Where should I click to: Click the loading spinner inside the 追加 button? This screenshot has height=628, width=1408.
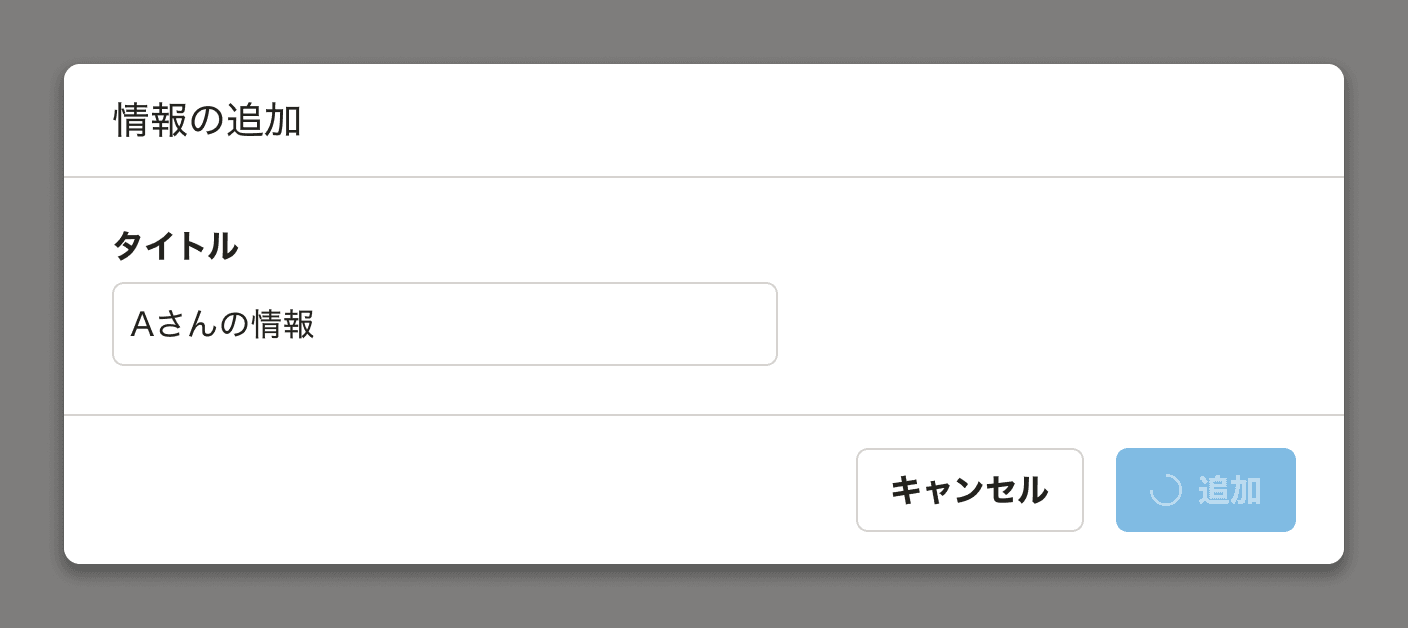click(1166, 490)
